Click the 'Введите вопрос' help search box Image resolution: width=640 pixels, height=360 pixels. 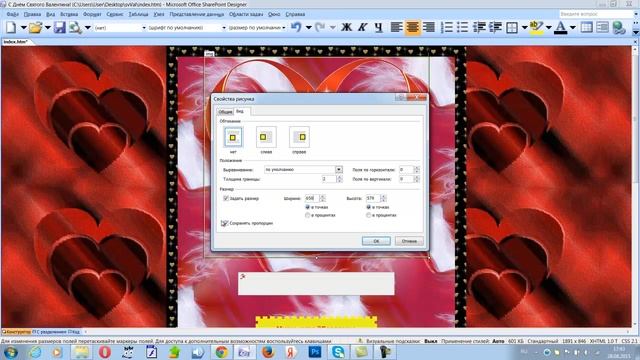click(x=596, y=14)
